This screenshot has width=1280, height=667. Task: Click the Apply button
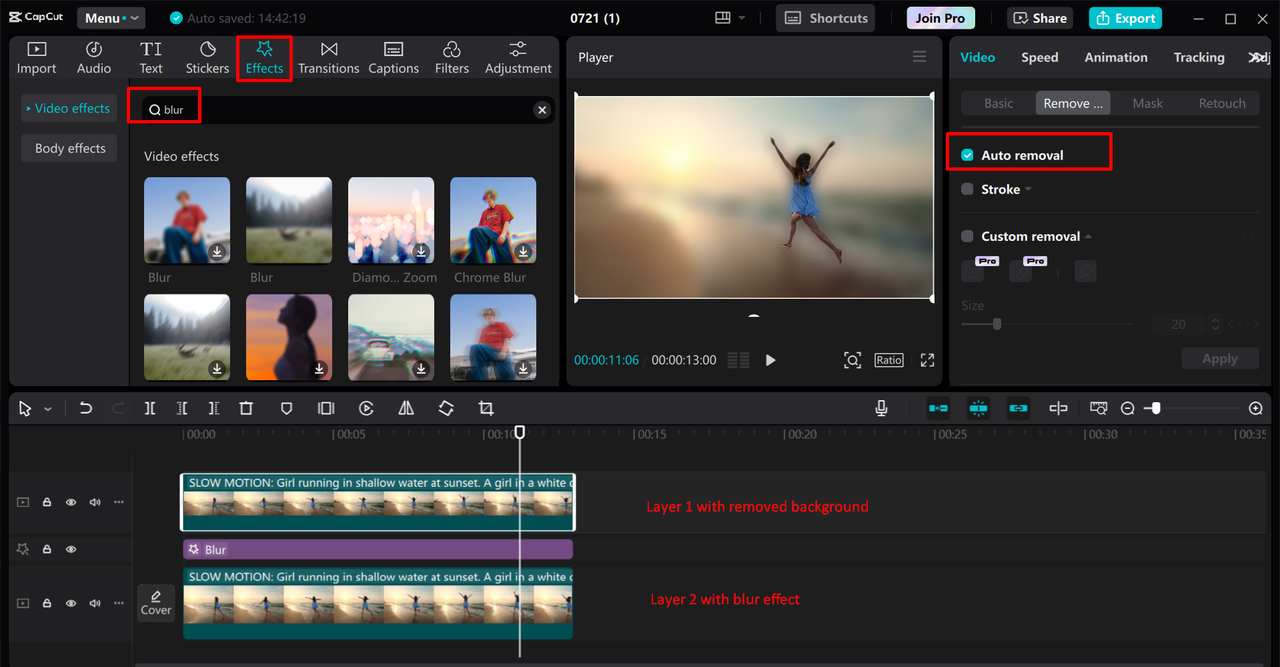[1219, 359]
